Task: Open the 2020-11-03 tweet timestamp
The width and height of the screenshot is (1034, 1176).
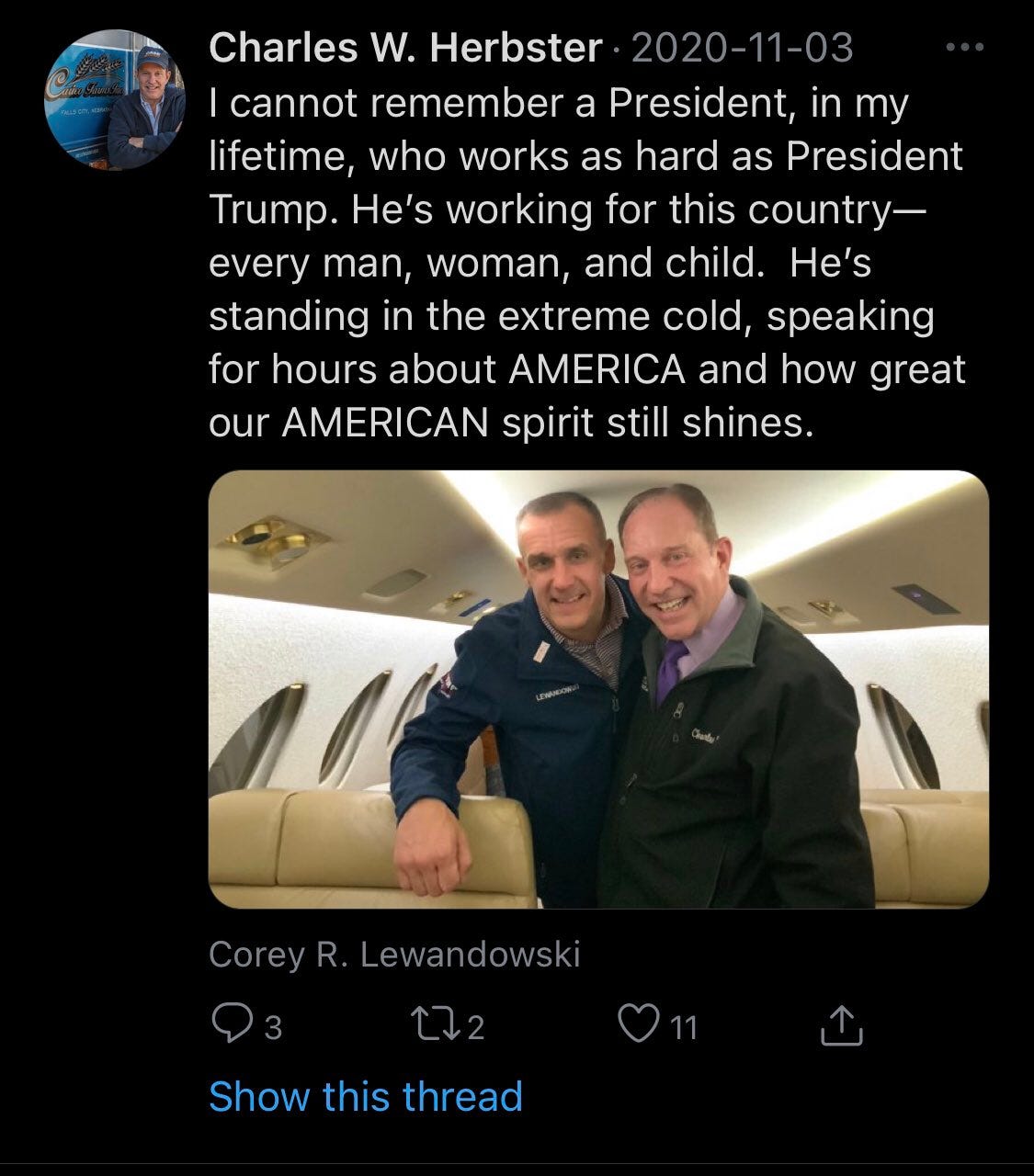Action: tap(743, 48)
